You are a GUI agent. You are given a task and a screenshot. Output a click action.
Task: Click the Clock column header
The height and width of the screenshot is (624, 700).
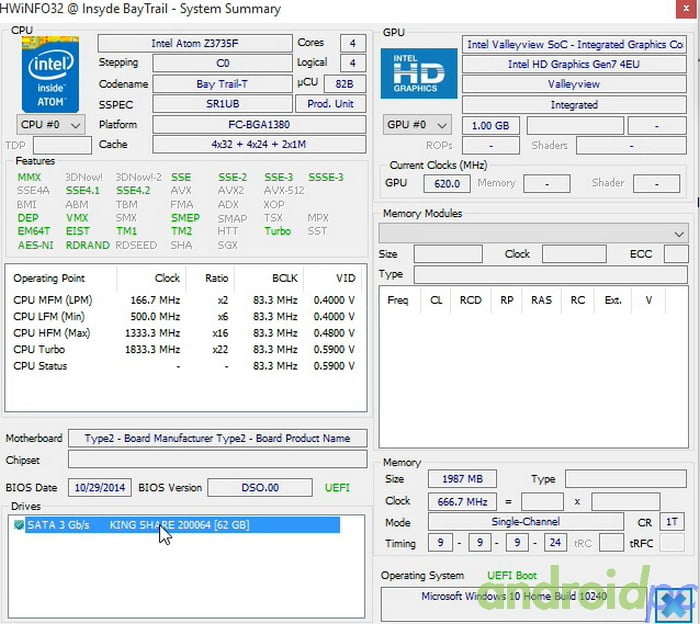(x=151, y=279)
